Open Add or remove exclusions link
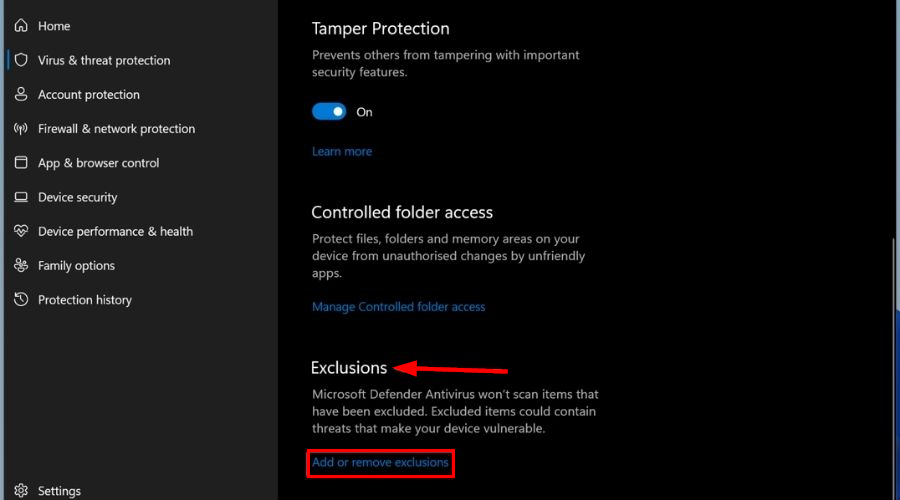 [x=380, y=463]
